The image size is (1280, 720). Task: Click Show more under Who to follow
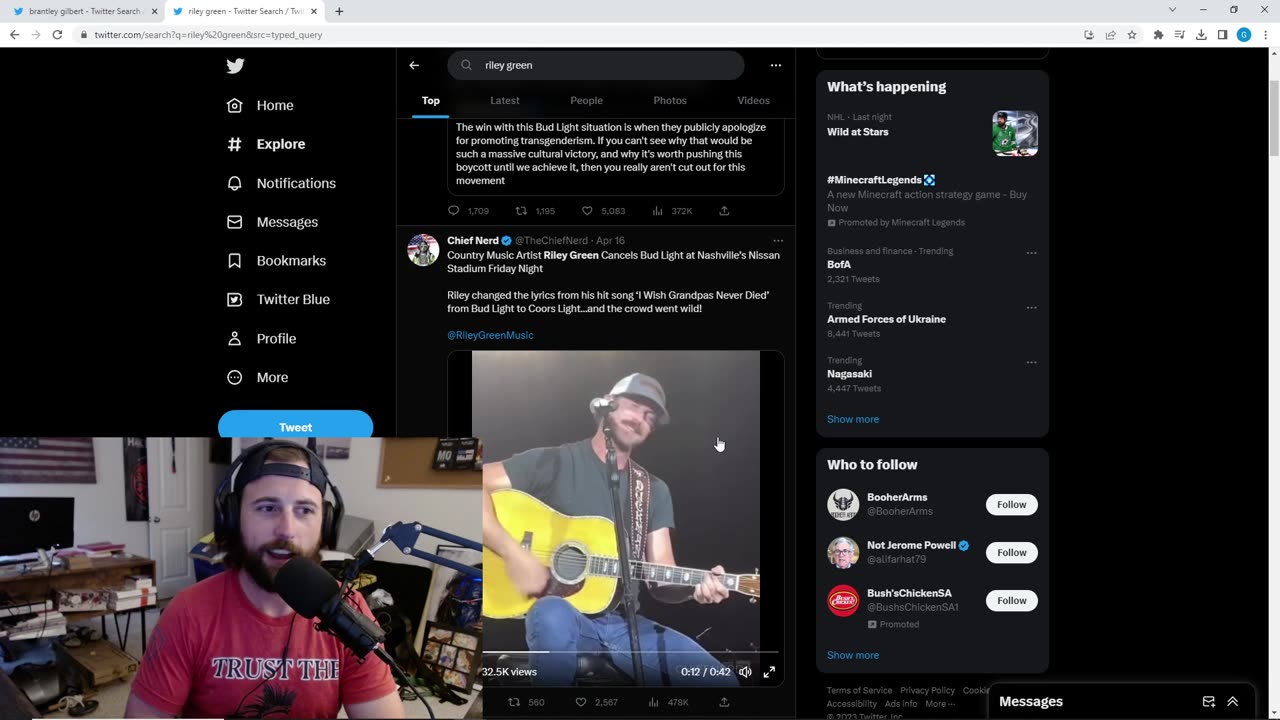tap(853, 655)
